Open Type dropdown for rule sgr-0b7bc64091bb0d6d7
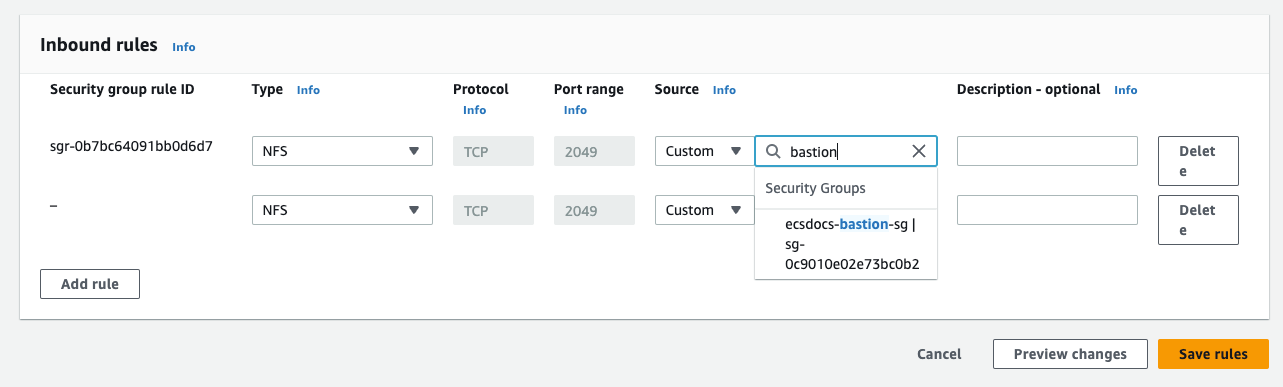This screenshot has height=387, width=1283. (x=342, y=151)
